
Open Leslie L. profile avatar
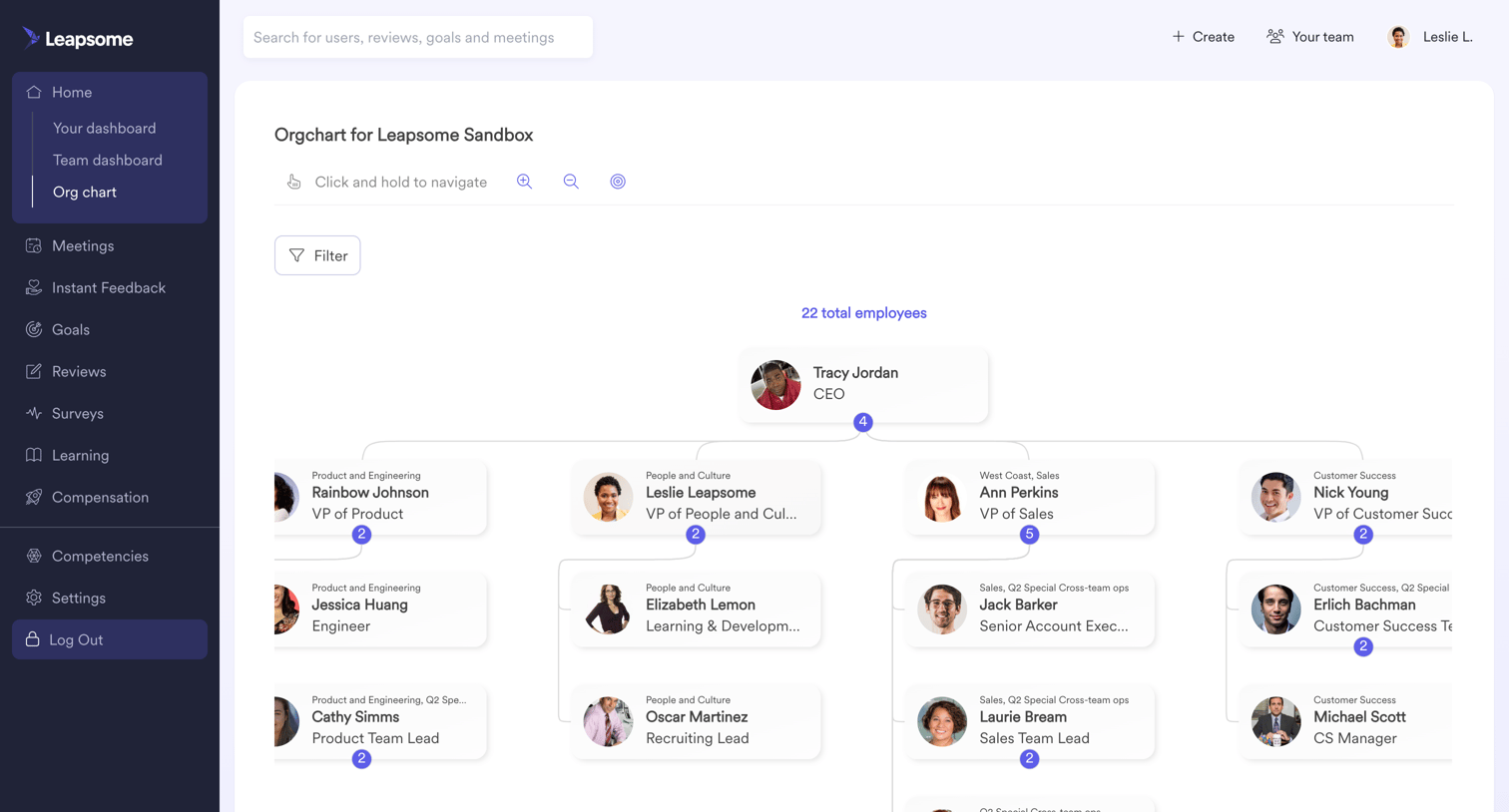click(x=1398, y=37)
